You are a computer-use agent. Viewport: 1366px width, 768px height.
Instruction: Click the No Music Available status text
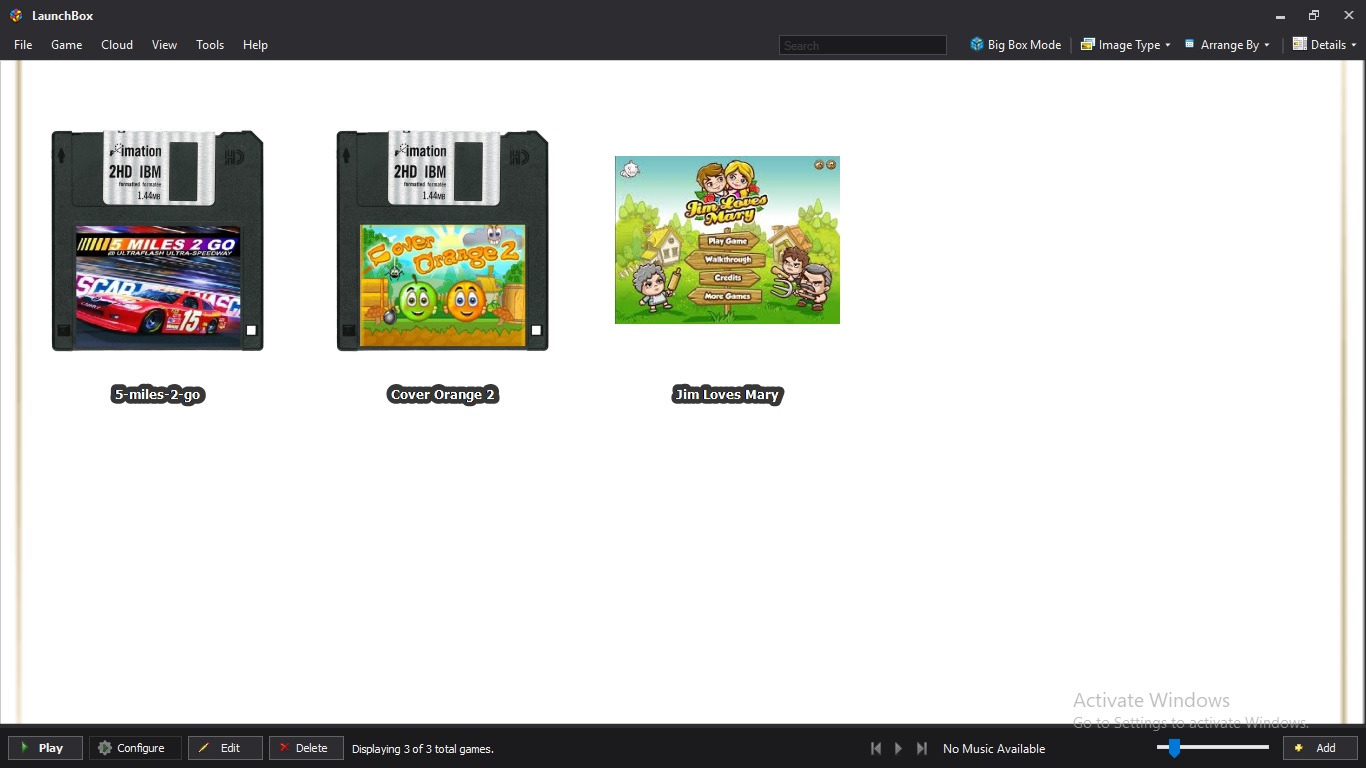point(994,748)
